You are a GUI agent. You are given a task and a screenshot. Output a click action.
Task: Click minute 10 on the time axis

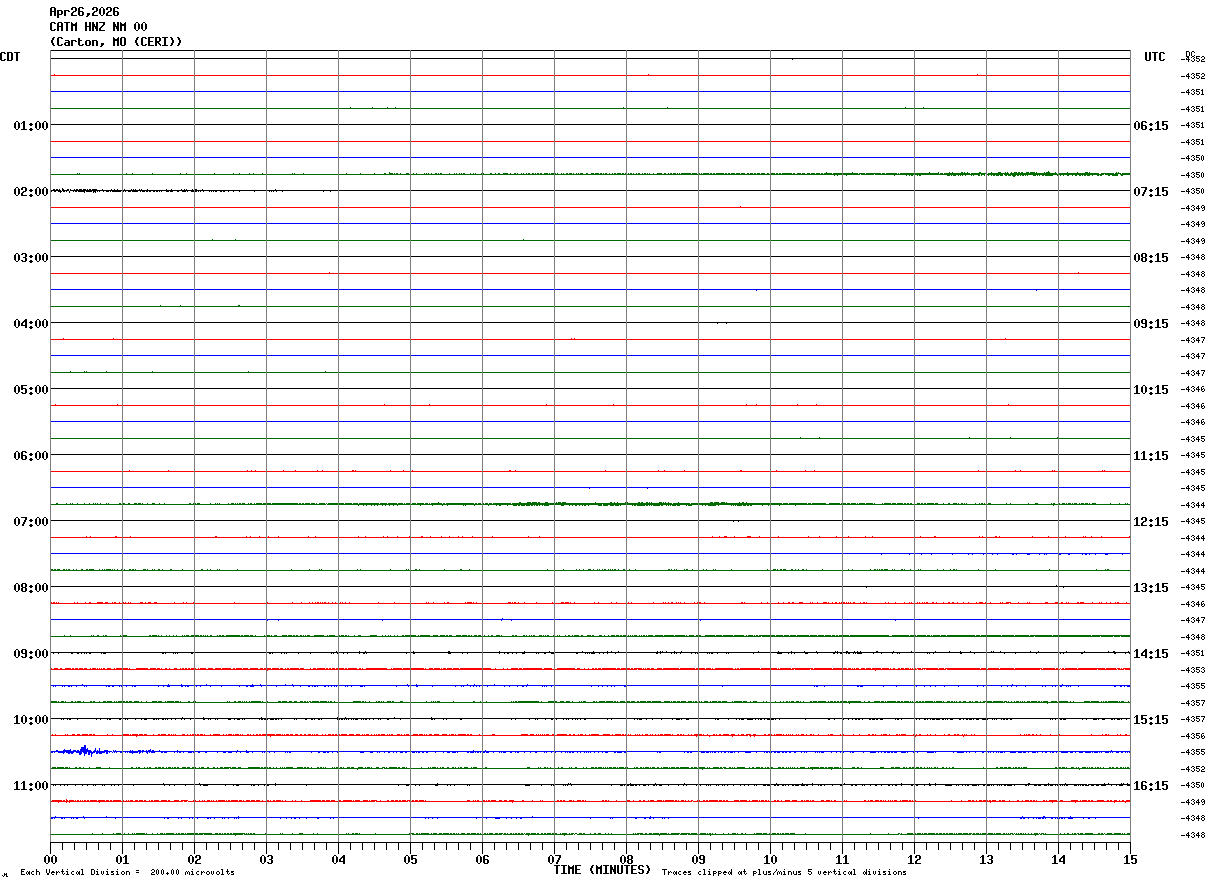pyautogui.click(x=770, y=859)
